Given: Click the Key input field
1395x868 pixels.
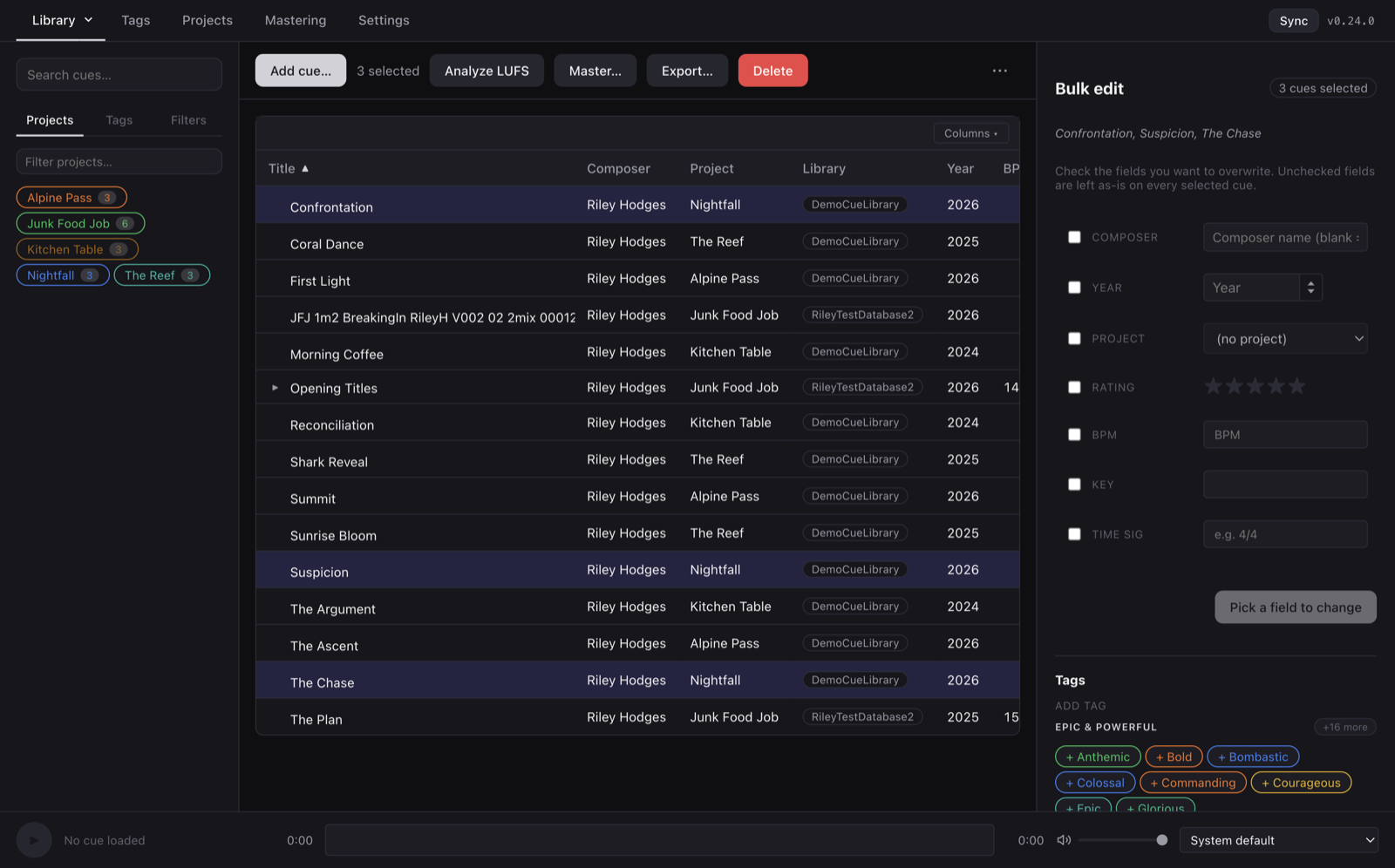Looking at the screenshot, I should [1285, 484].
